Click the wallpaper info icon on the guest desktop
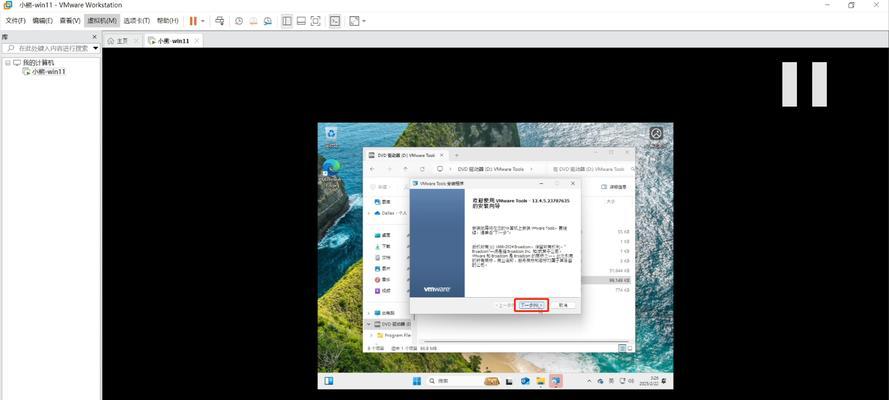 click(656, 133)
